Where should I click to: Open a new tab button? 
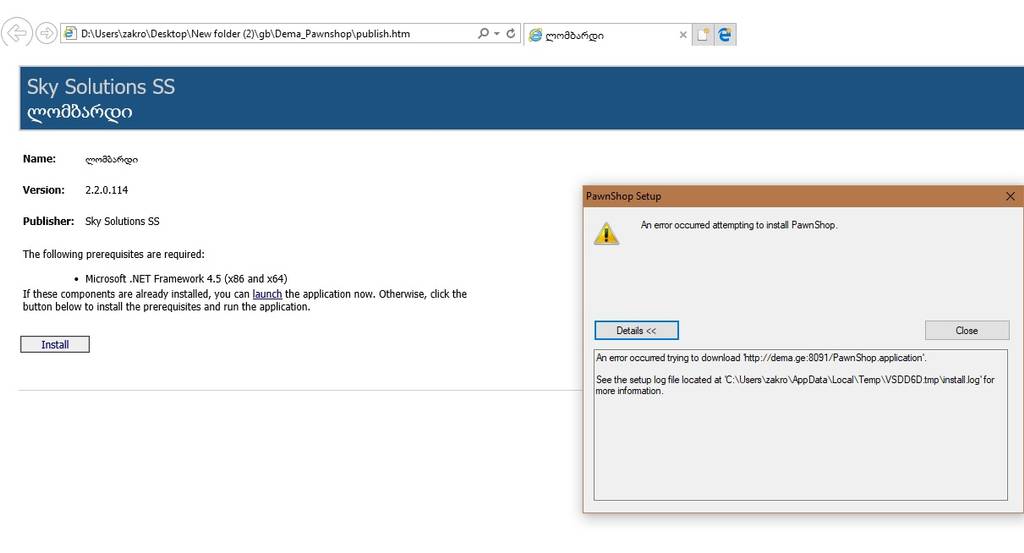[703, 35]
